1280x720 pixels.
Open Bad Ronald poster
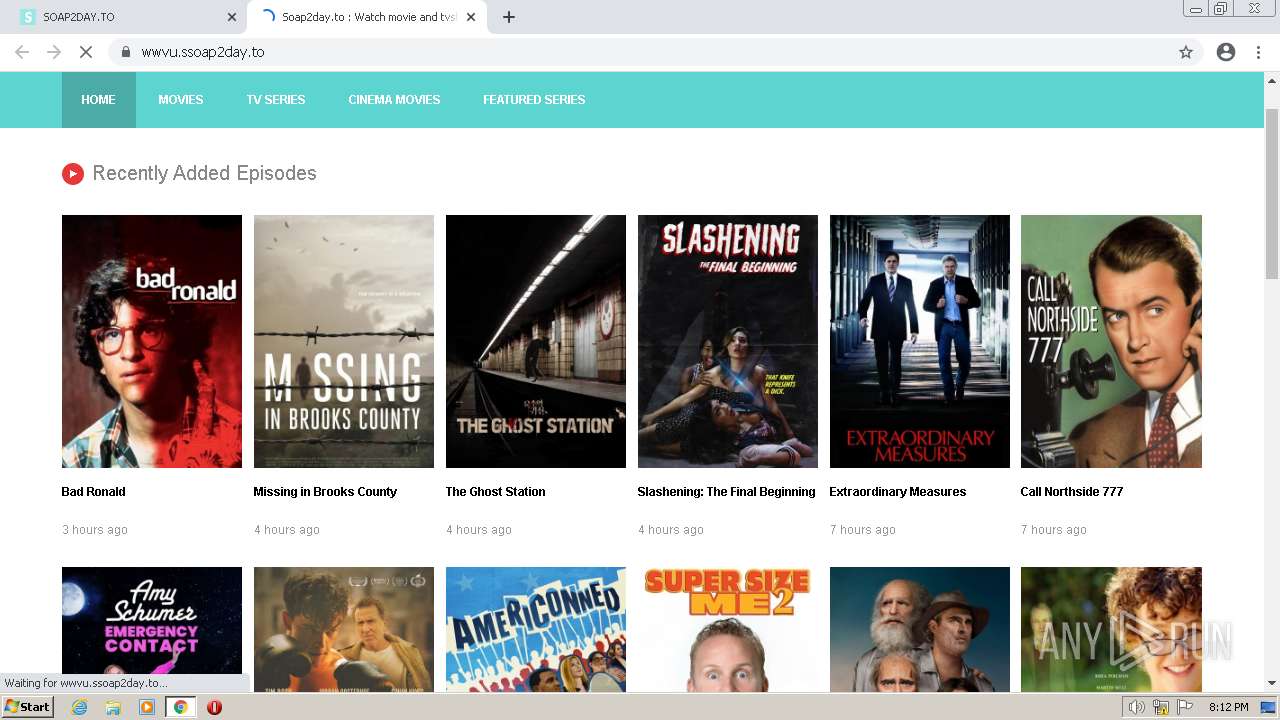(152, 341)
